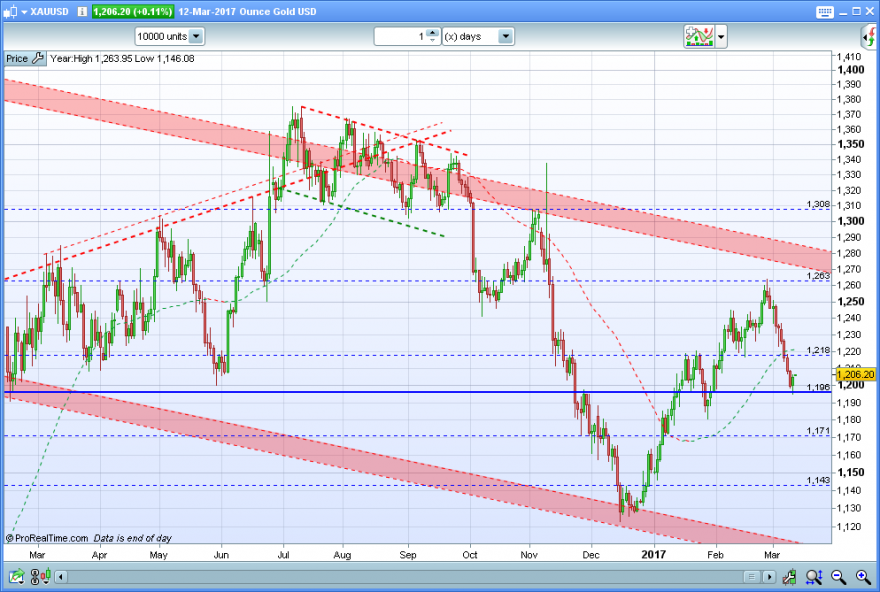Click the Jul month label on time axis
880x592 pixels.
coord(283,554)
